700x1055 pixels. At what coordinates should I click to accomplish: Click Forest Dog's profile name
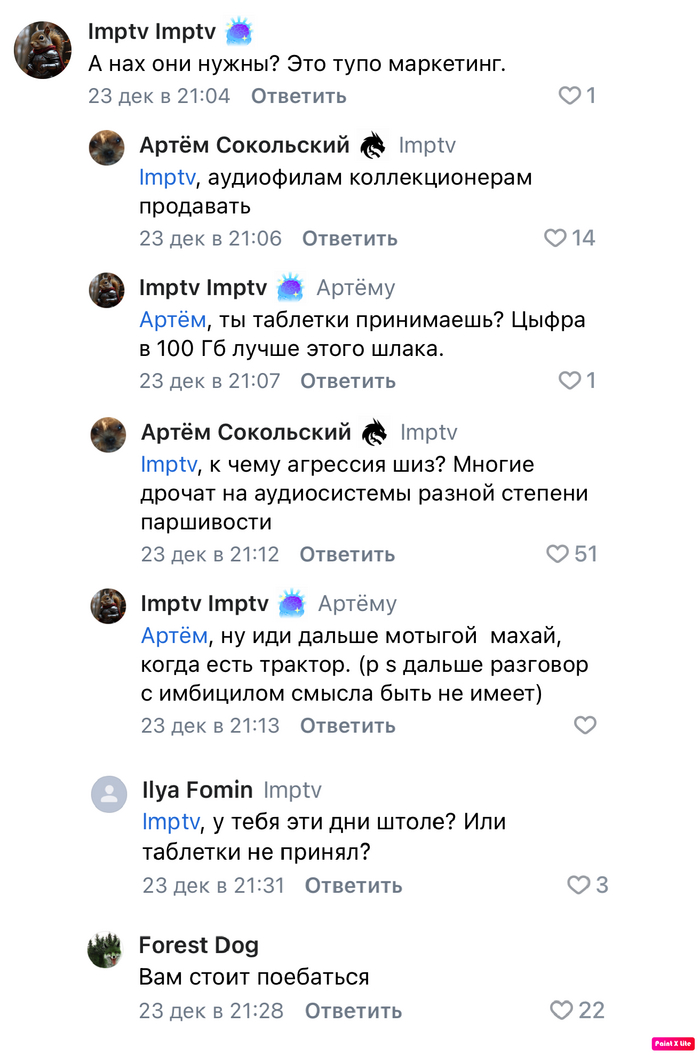click(198, 945)
